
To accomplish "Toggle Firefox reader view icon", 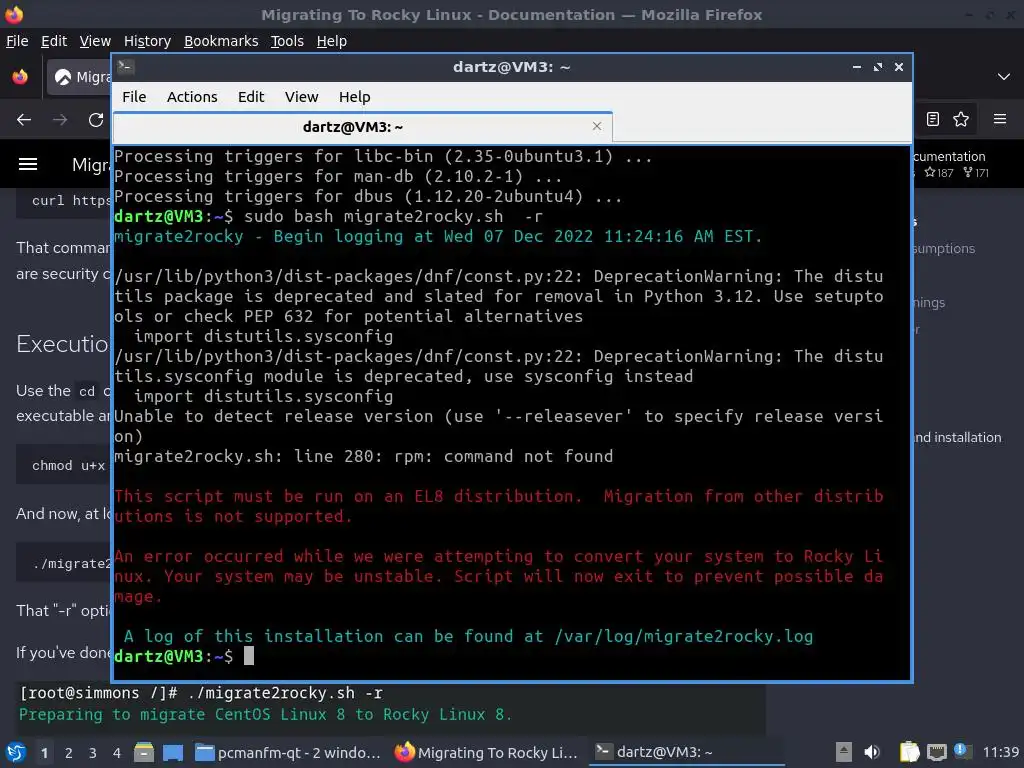I will coord(933,119).
